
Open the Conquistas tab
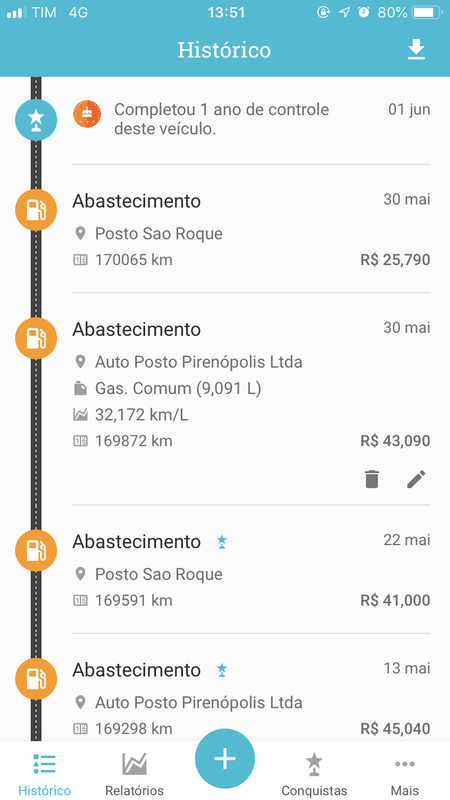click(314, 773)
